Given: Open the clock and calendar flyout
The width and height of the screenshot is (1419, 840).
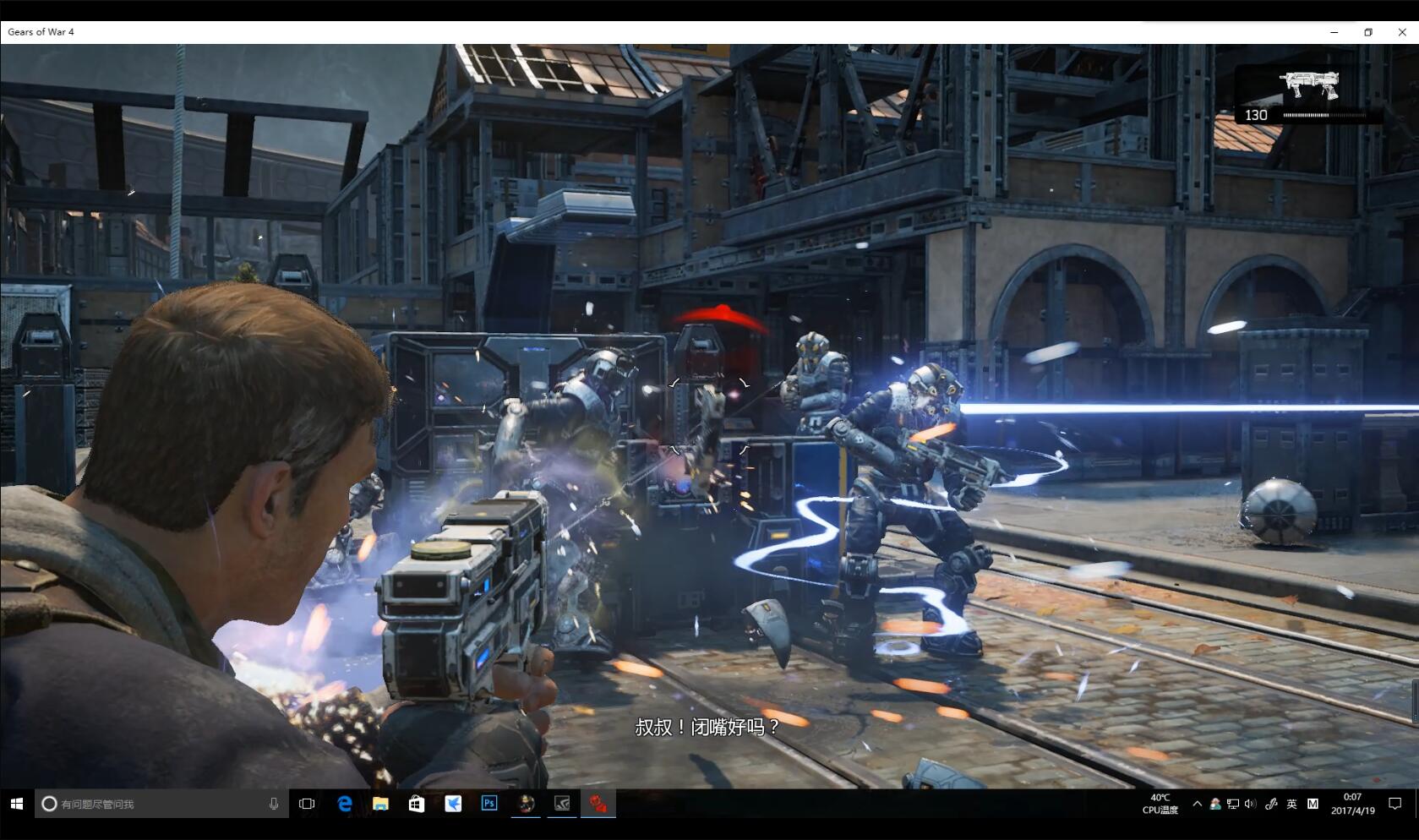Looking at the screenshot, I should (x=1352, y=804).
